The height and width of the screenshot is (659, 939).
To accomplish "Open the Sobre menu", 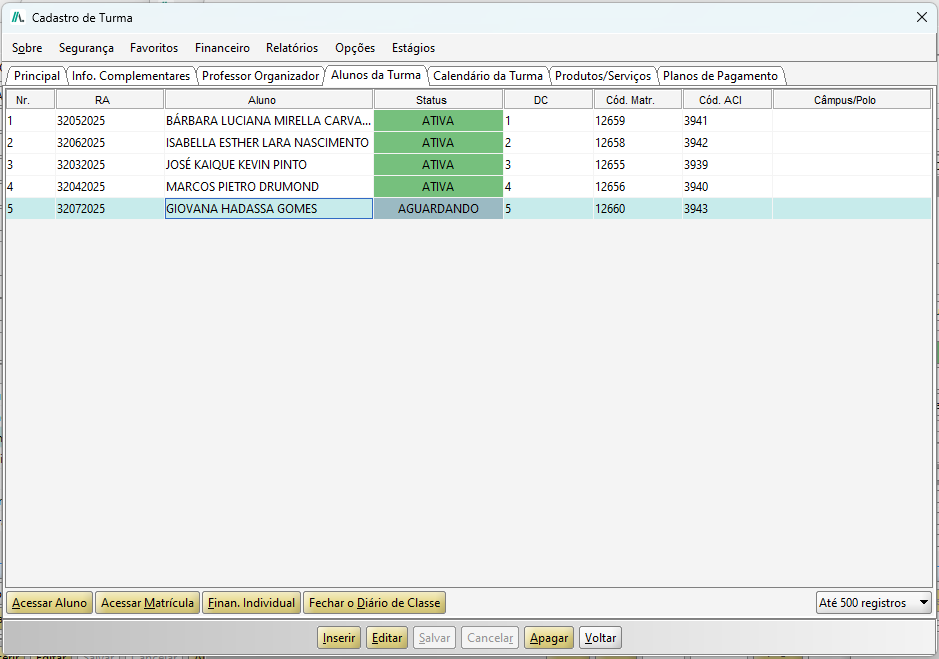I will (27, 48).
